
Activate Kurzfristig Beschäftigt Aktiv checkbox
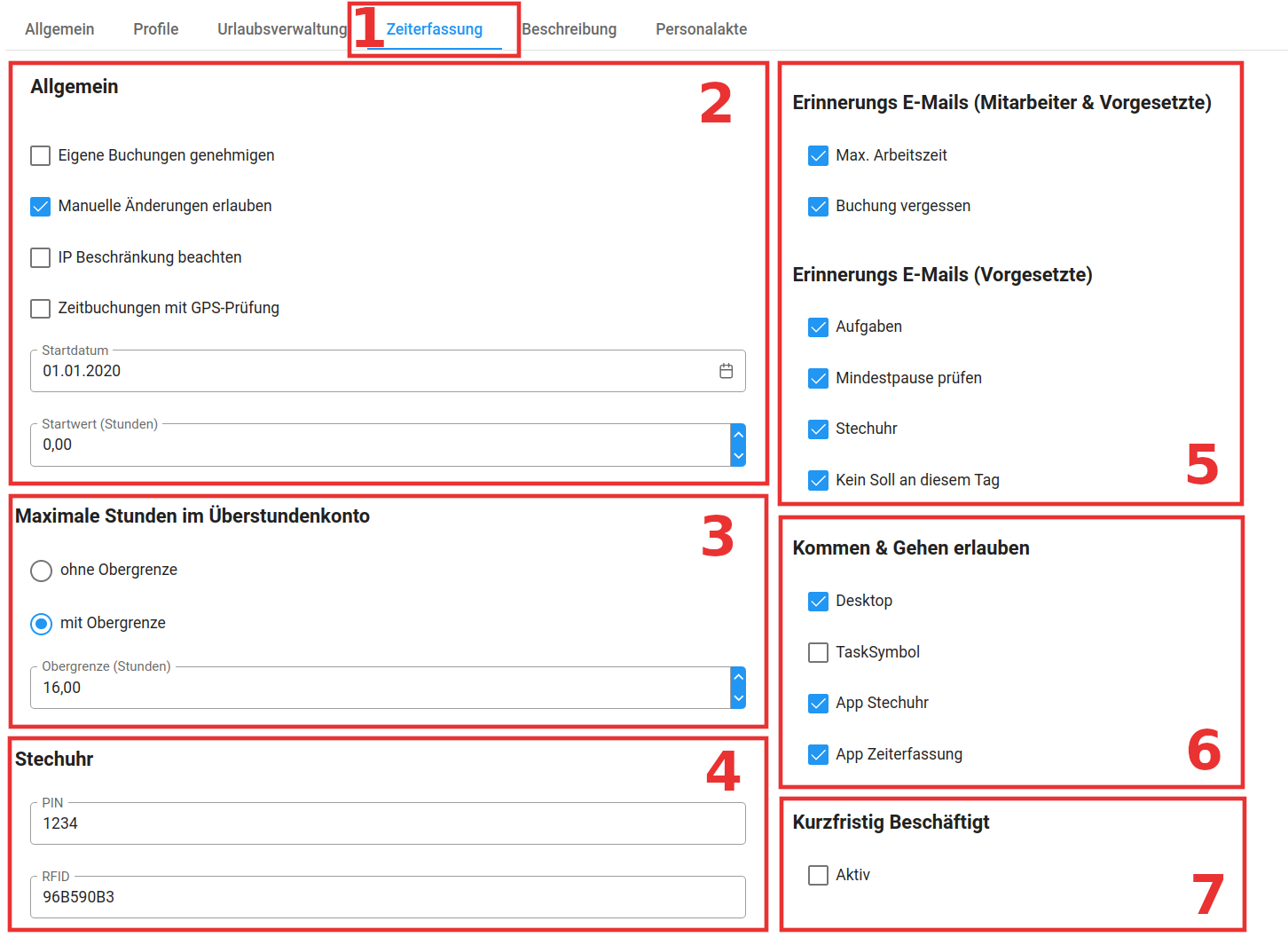[x=819, y=876]
